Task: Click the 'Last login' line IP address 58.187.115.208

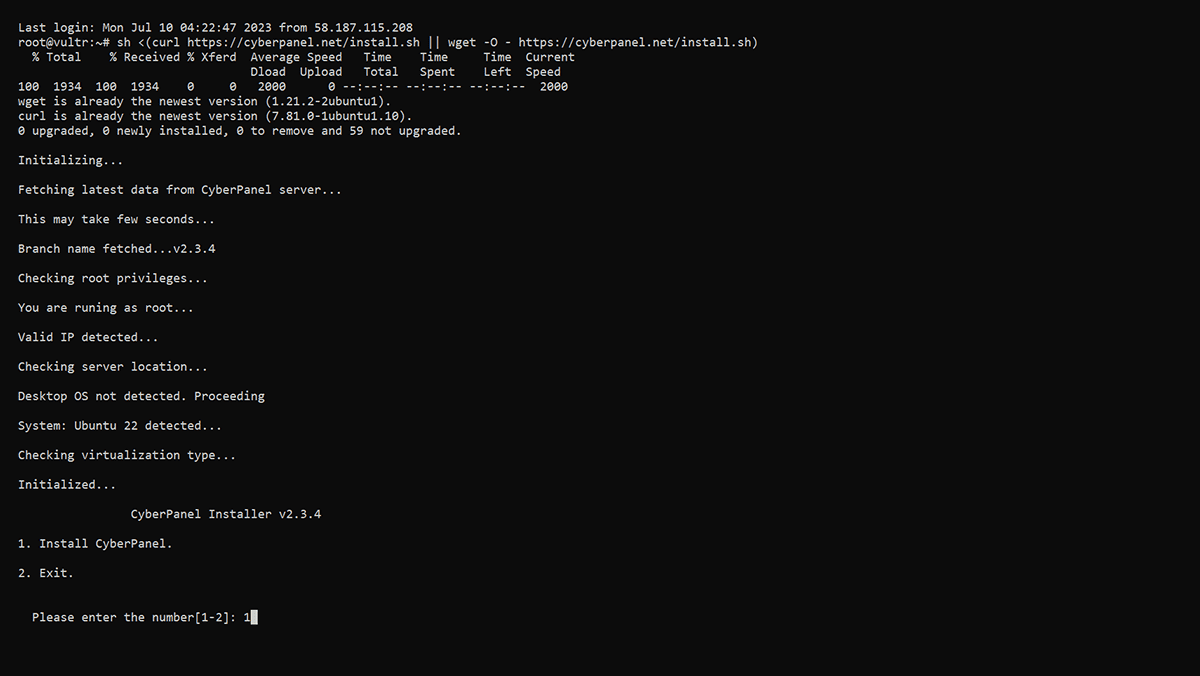Action: [356, 27]
